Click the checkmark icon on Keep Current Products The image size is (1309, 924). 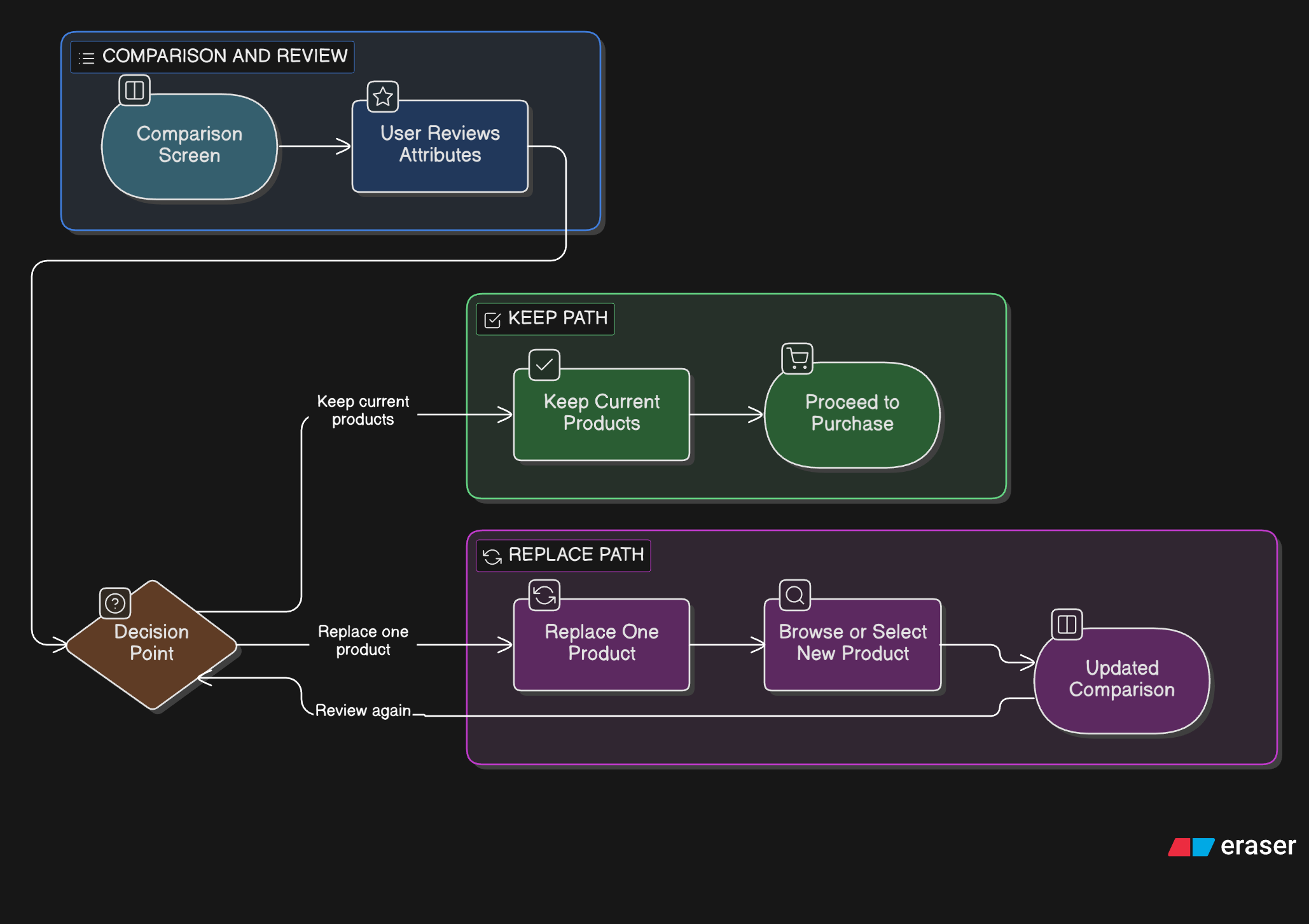[544, 365]
